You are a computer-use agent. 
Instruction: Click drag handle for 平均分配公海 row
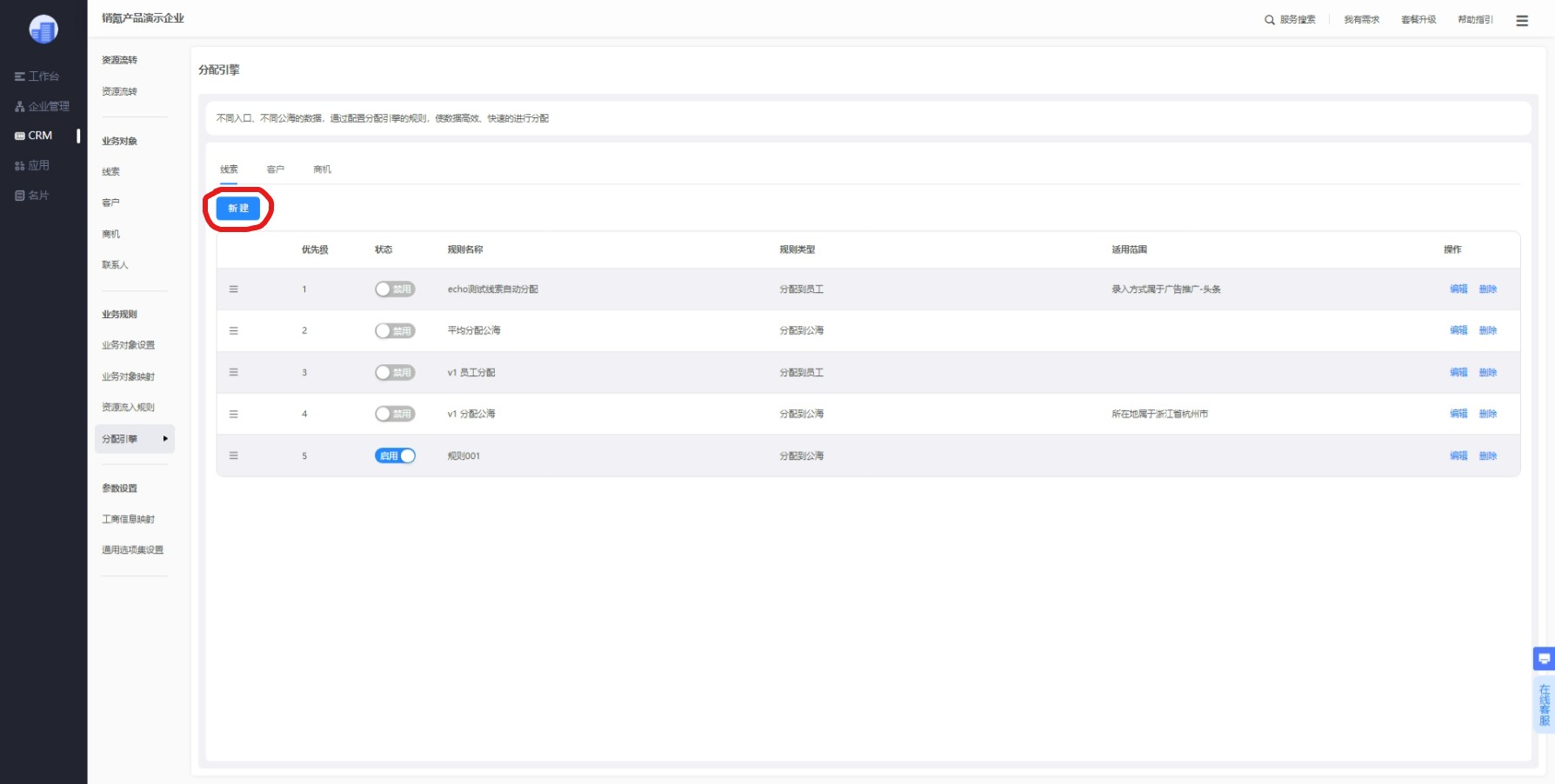[x=233, y=331]
